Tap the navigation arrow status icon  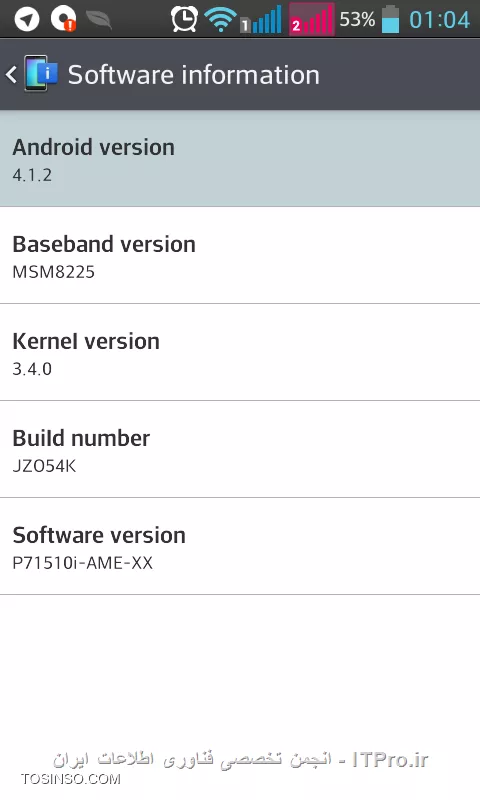(27, 19)
